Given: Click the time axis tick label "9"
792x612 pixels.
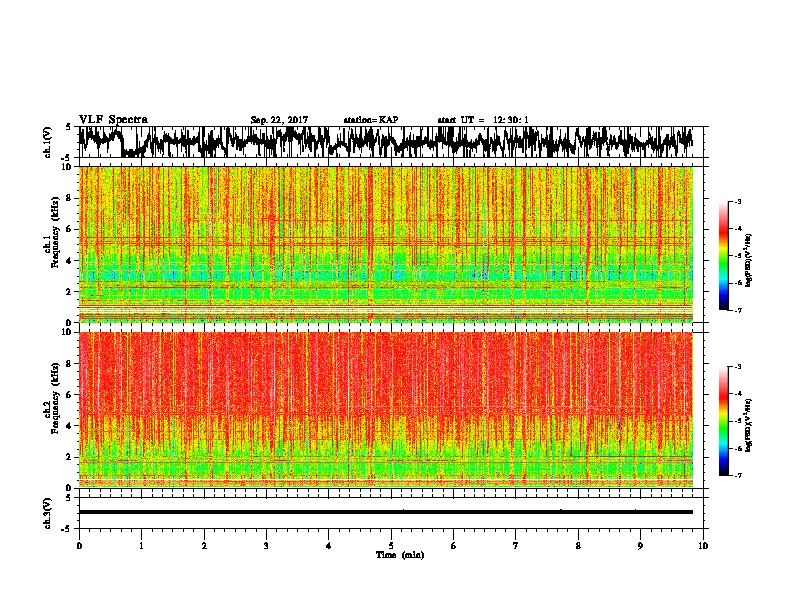Looking at the screenshot, I should click(x=640, y=546).
